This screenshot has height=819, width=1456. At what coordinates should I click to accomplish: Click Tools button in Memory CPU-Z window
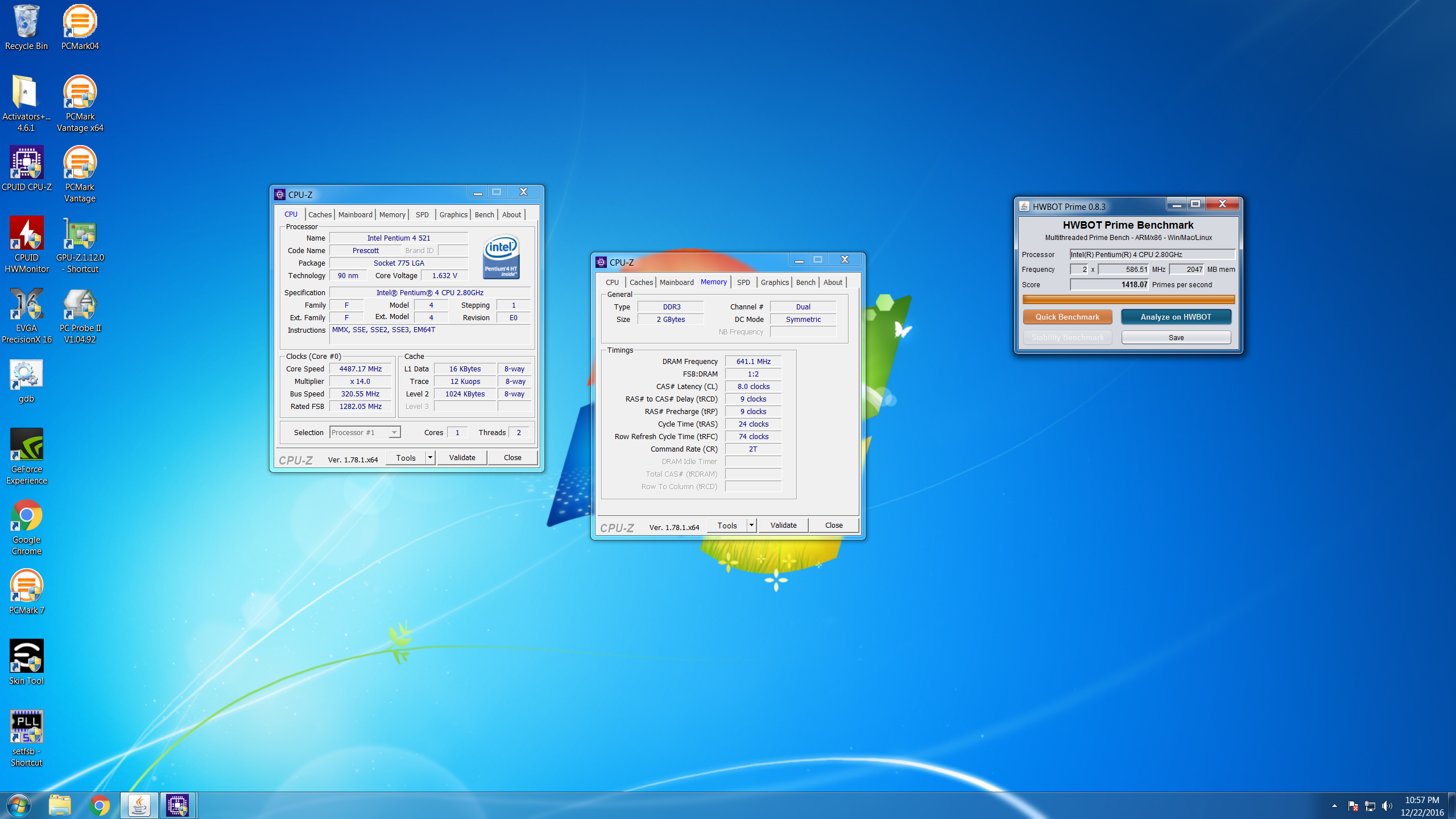(x=727, y=525)
